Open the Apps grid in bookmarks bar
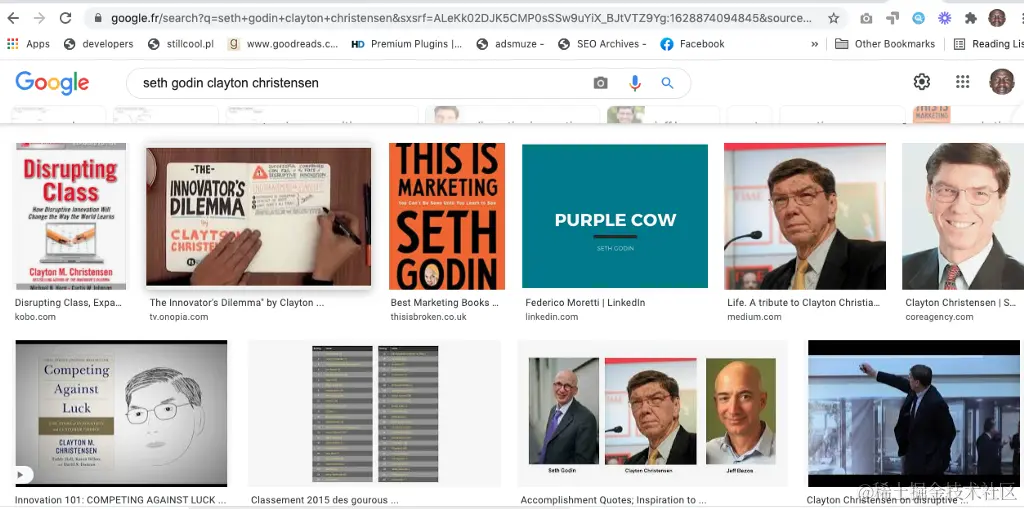 tap(28, 44)
